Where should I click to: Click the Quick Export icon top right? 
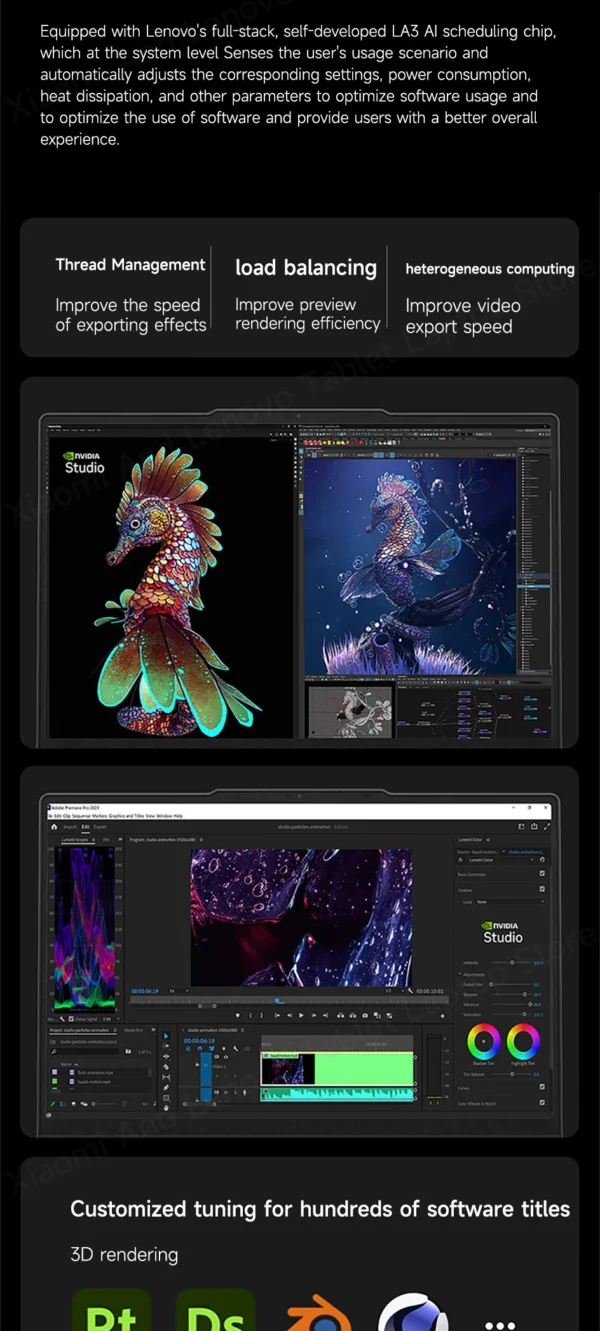click(534, 827)
